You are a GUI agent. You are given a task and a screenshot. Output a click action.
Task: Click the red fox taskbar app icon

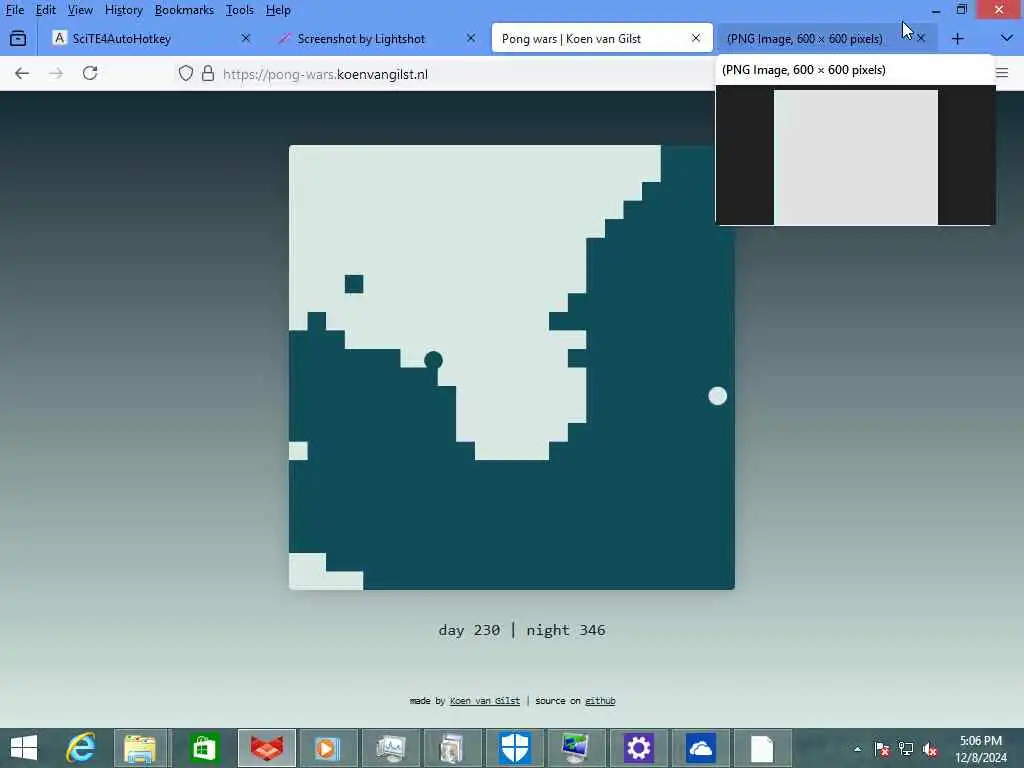[x=267, y=748]
